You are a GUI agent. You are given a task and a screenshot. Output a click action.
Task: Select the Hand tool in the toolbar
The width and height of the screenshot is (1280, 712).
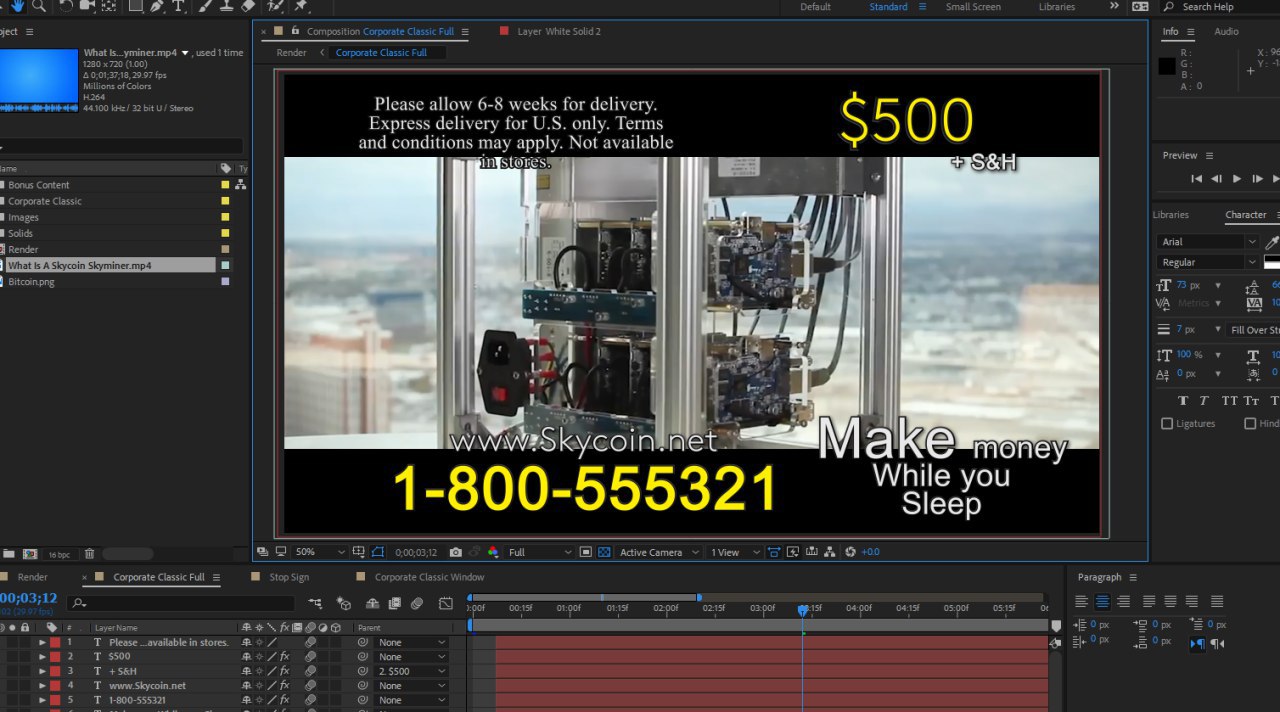click(x=18, y=6)
